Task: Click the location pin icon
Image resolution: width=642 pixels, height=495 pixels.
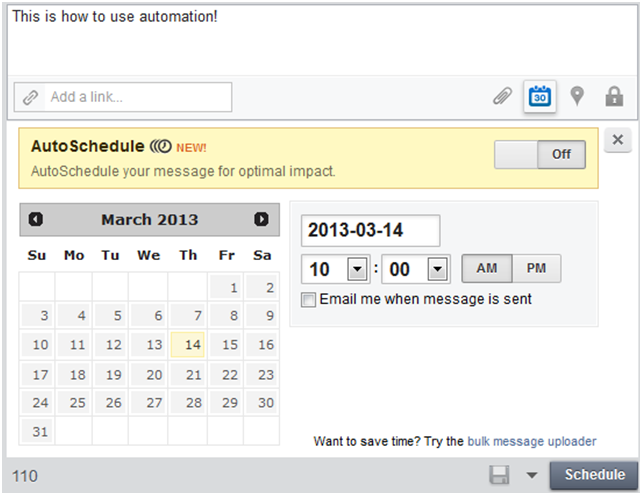Action: click(577, 96)
